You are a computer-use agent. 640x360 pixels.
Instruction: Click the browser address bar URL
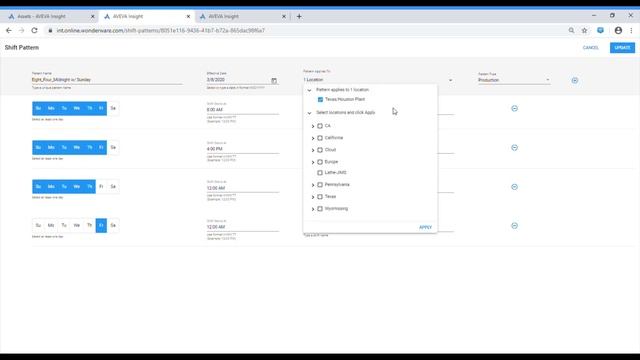(x=161, y=31)
